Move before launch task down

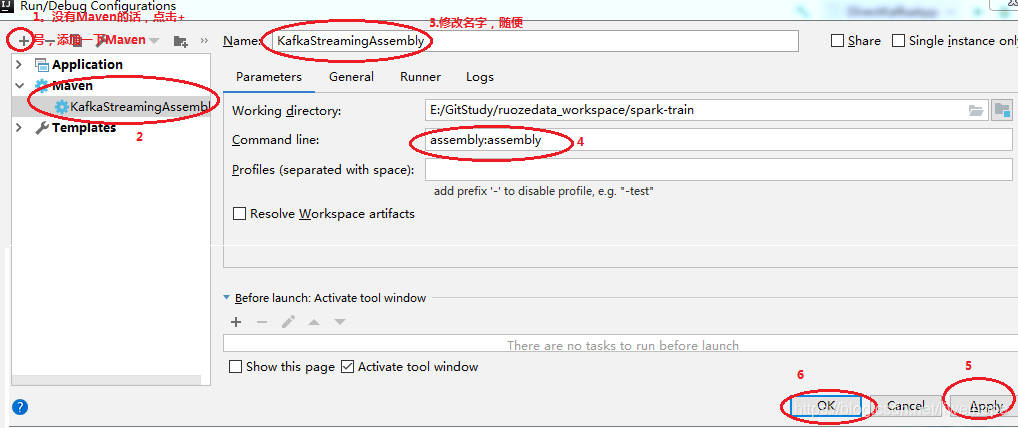tap(340, 322)
